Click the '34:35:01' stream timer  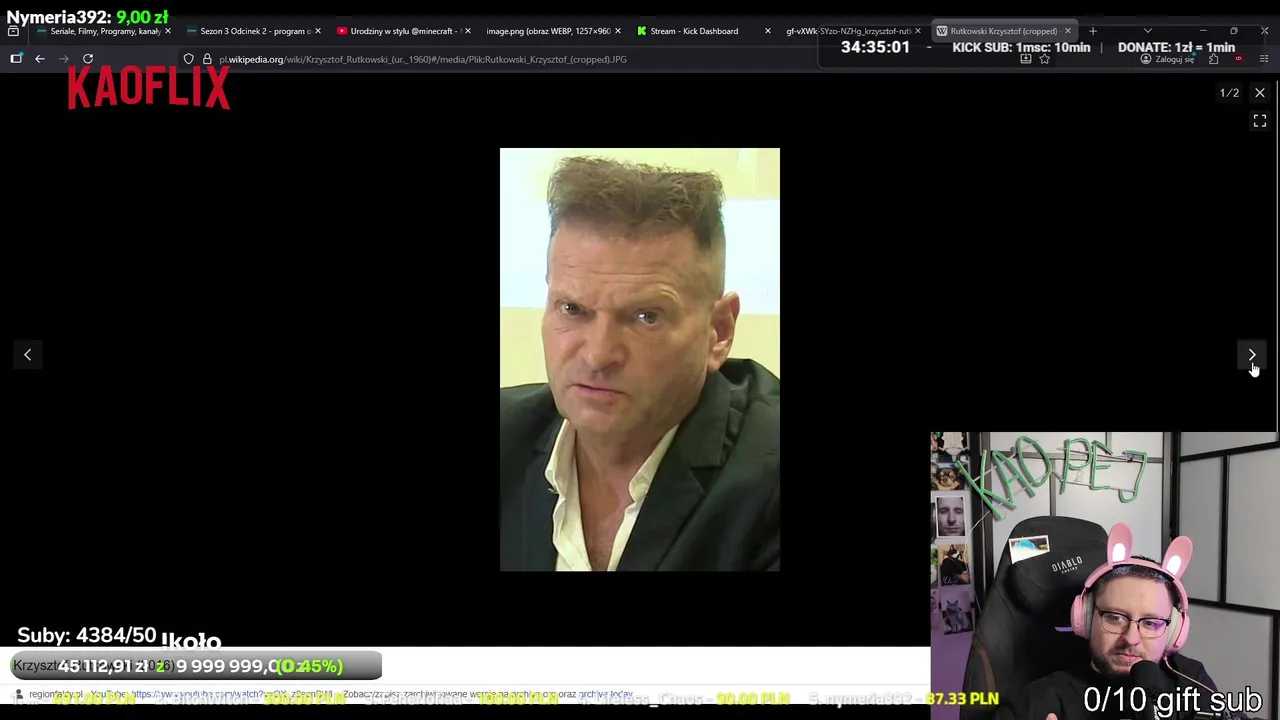(x=875, y=47)
